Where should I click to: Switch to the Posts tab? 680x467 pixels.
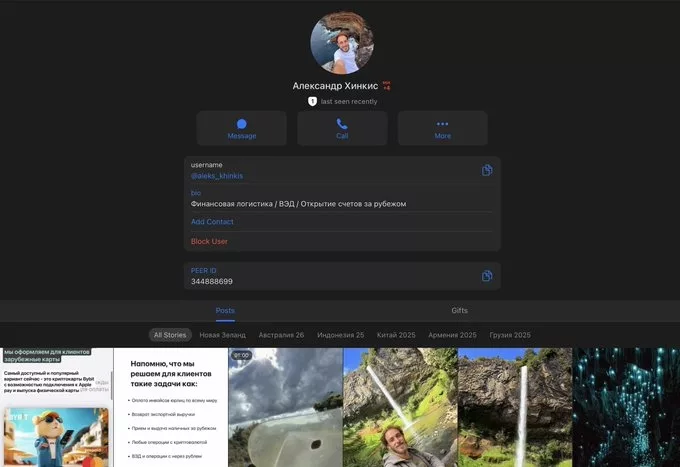(225, 311)
